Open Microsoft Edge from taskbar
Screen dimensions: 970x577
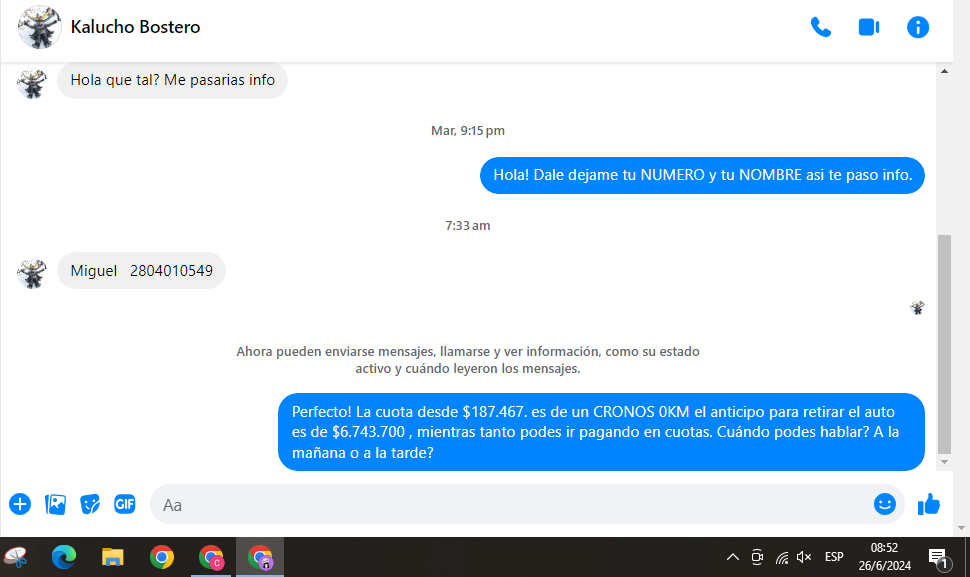64,557
